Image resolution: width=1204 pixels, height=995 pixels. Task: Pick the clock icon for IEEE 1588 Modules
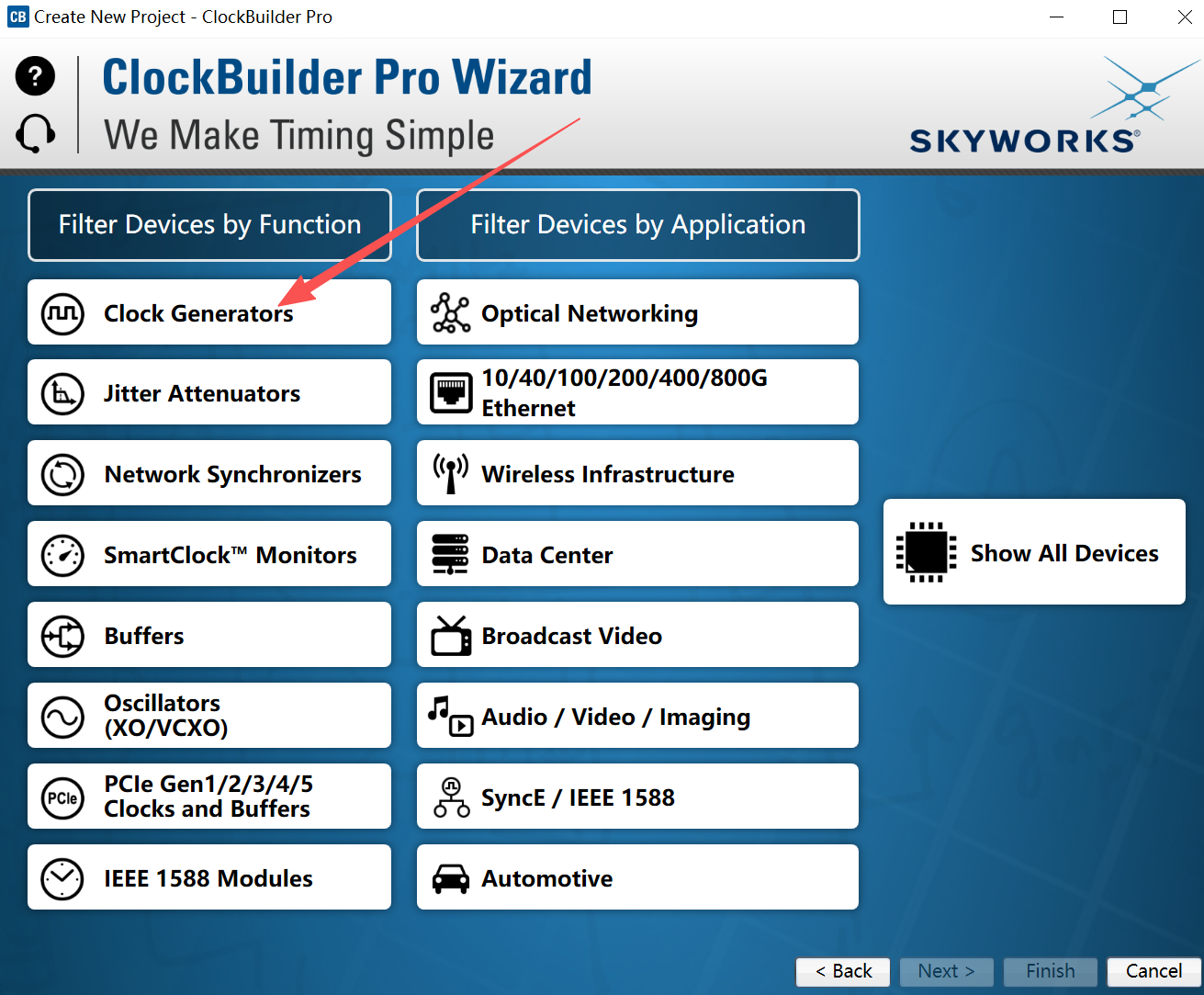[x=62, y=878]
